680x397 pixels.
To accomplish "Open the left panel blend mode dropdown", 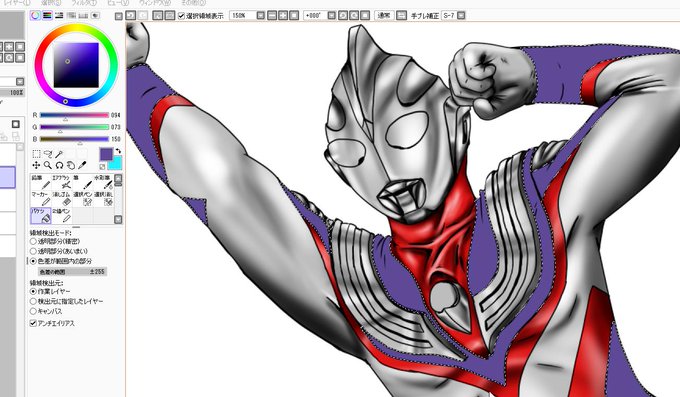I will pos(20,82).
